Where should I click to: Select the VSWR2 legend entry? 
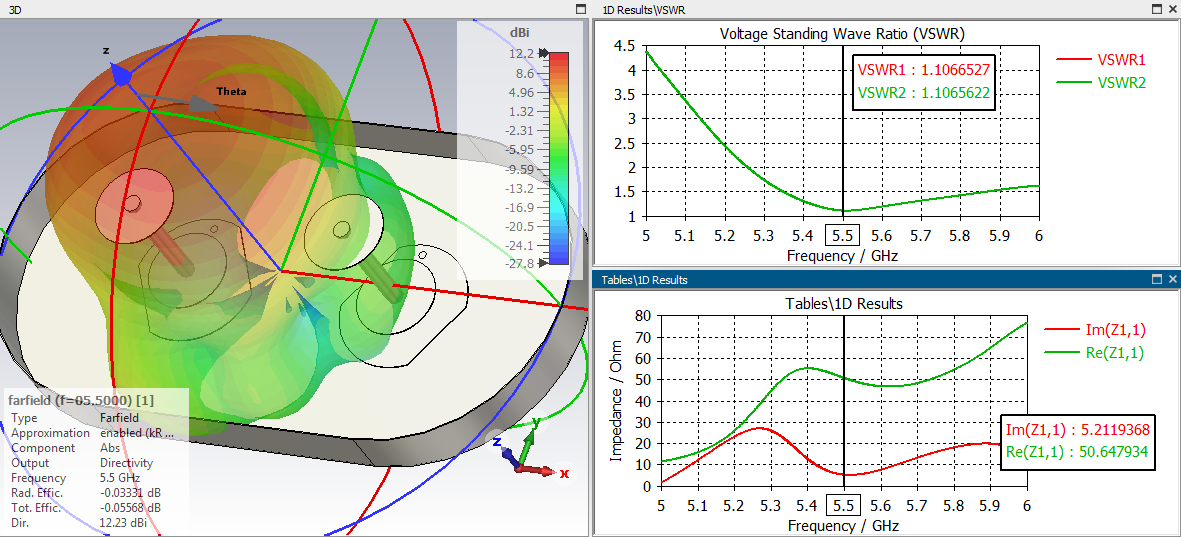[1100, 83]
